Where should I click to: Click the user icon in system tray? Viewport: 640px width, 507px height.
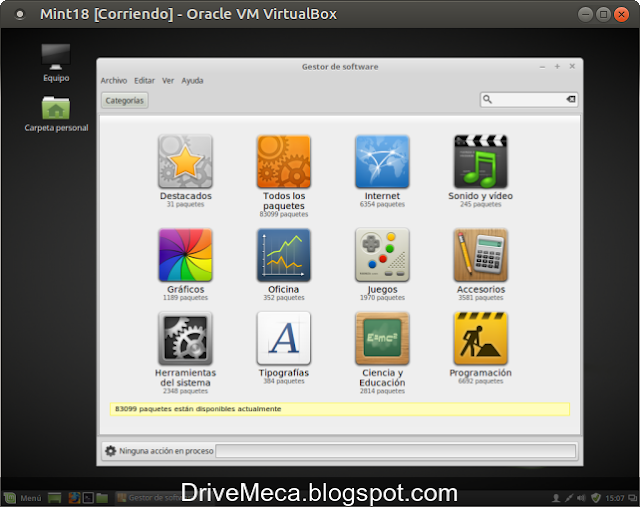coord(556,498)
